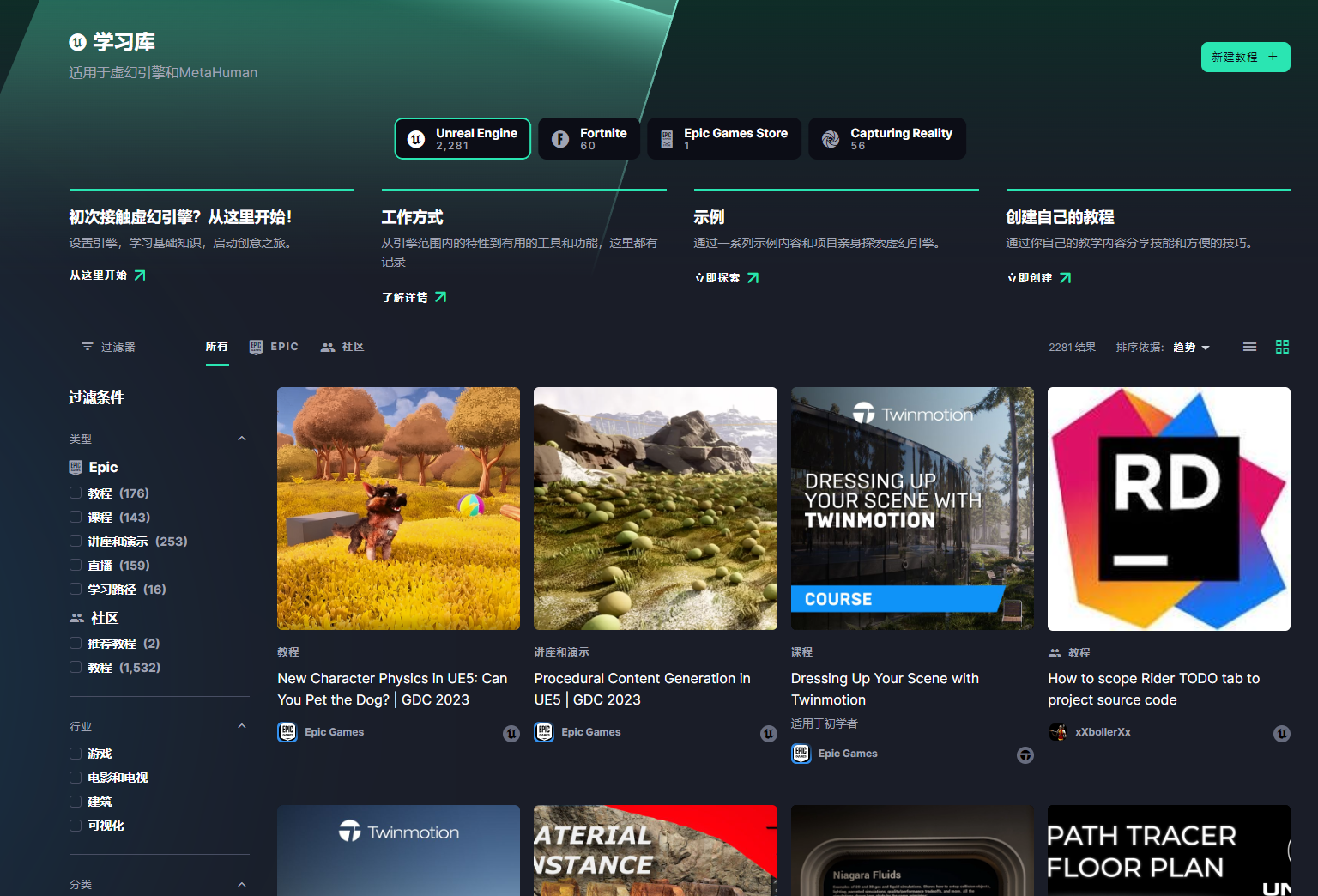Select the 所有 tab
Screen dimensions: 1318x896
point(217,347)
